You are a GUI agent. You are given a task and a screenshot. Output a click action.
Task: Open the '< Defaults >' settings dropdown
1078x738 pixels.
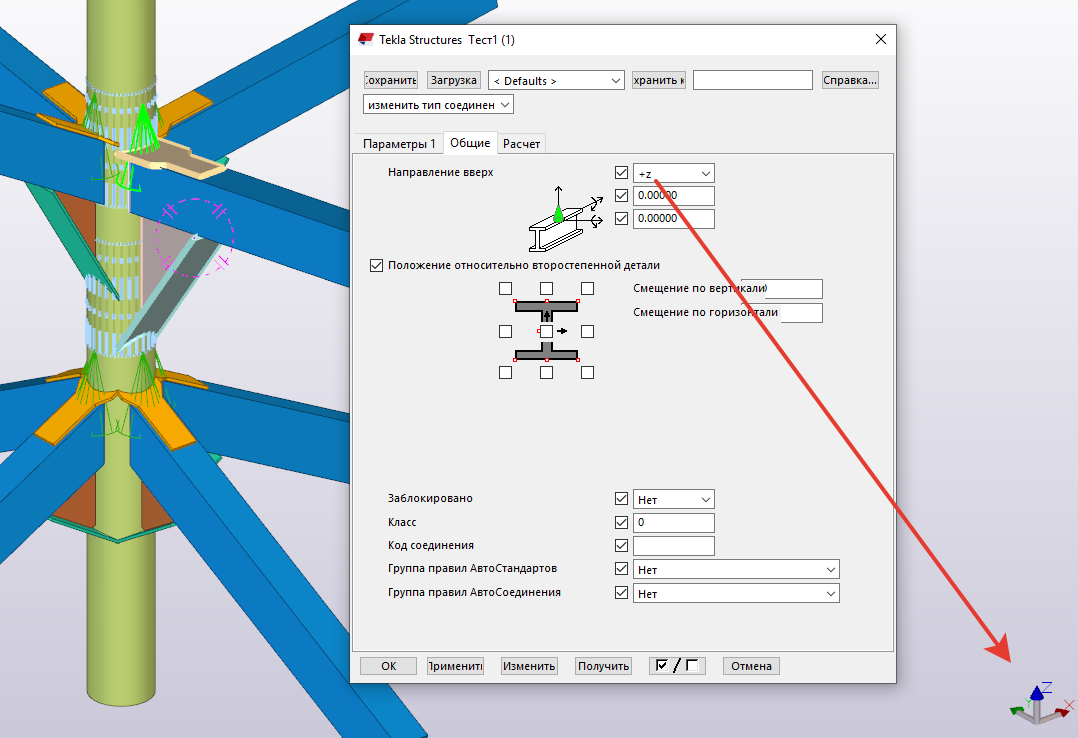(x=556, y=80)
